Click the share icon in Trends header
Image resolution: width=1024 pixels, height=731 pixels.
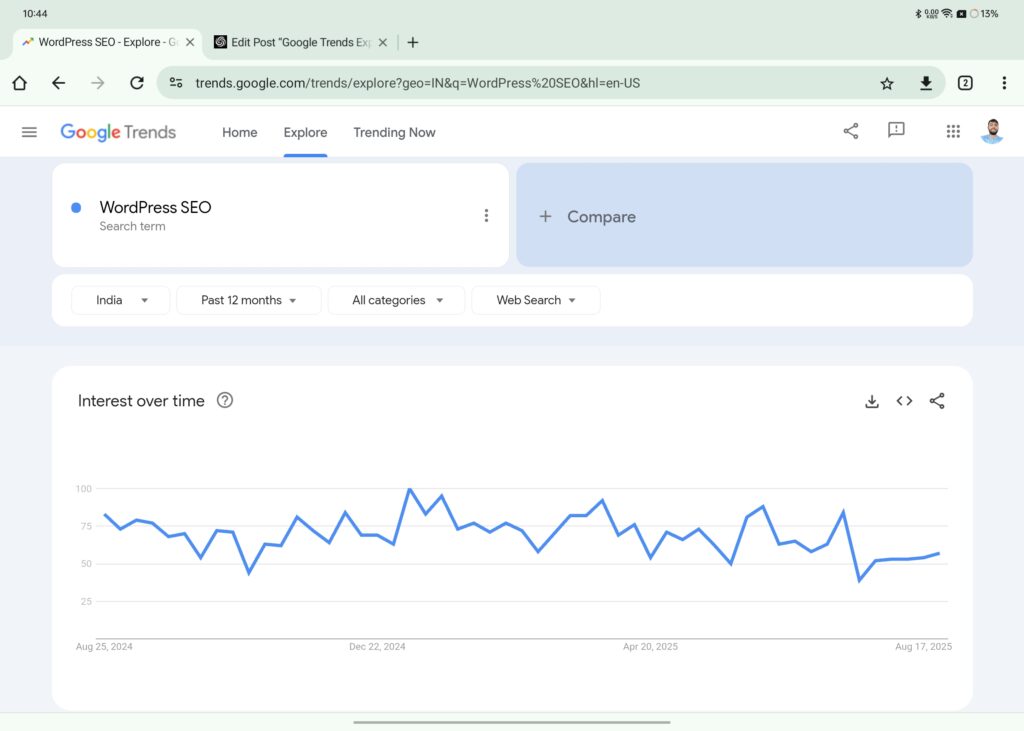click(x=851, y=131)
